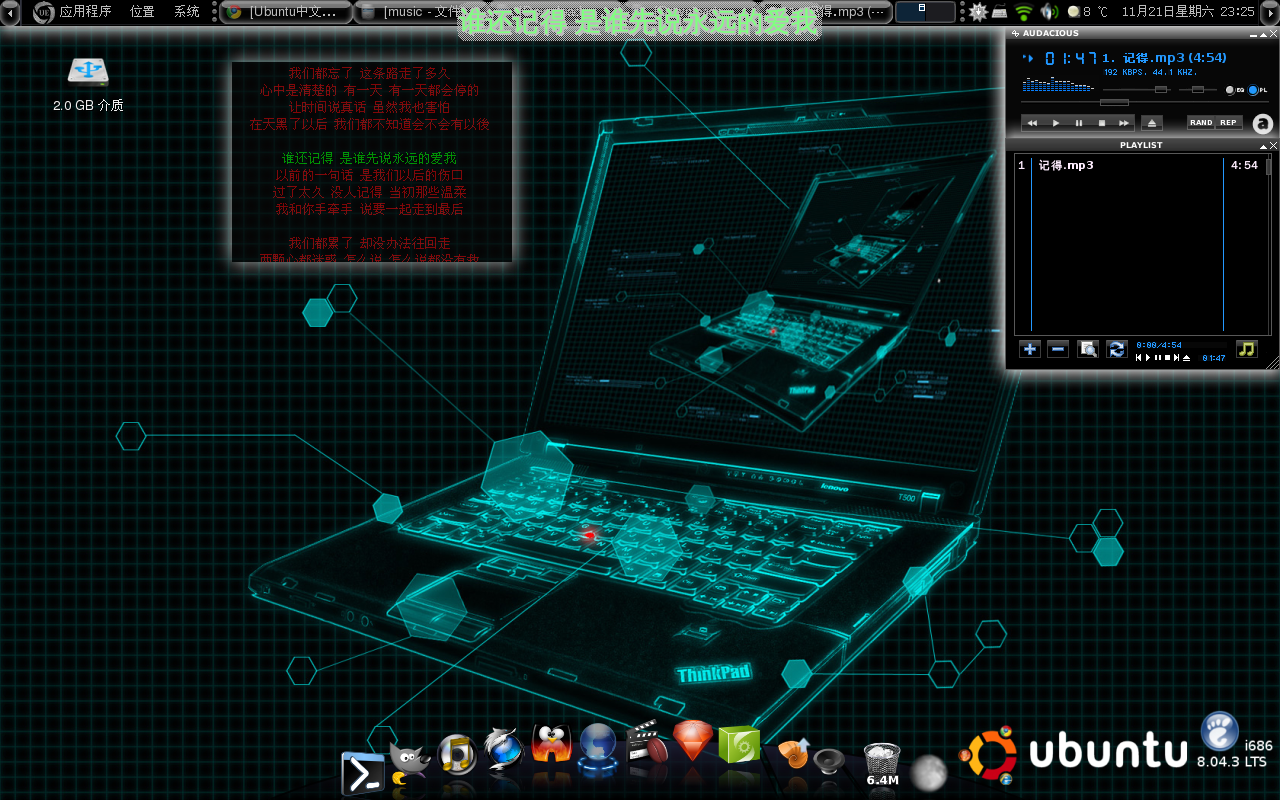
Task: Click the Audacious balance slider handle
Action: point(1198,90)
